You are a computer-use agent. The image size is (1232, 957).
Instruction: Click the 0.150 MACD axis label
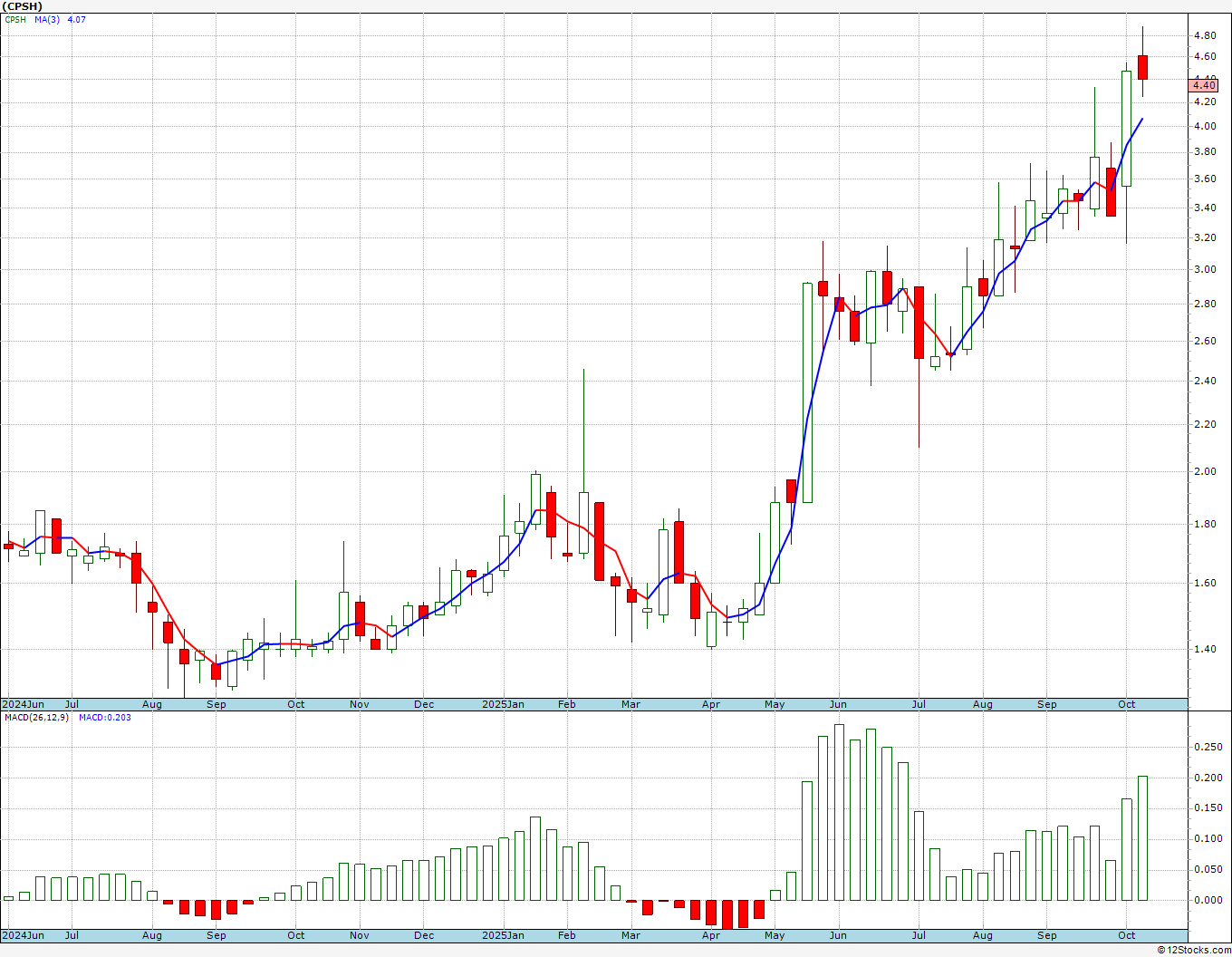(x=1208, y=808)
